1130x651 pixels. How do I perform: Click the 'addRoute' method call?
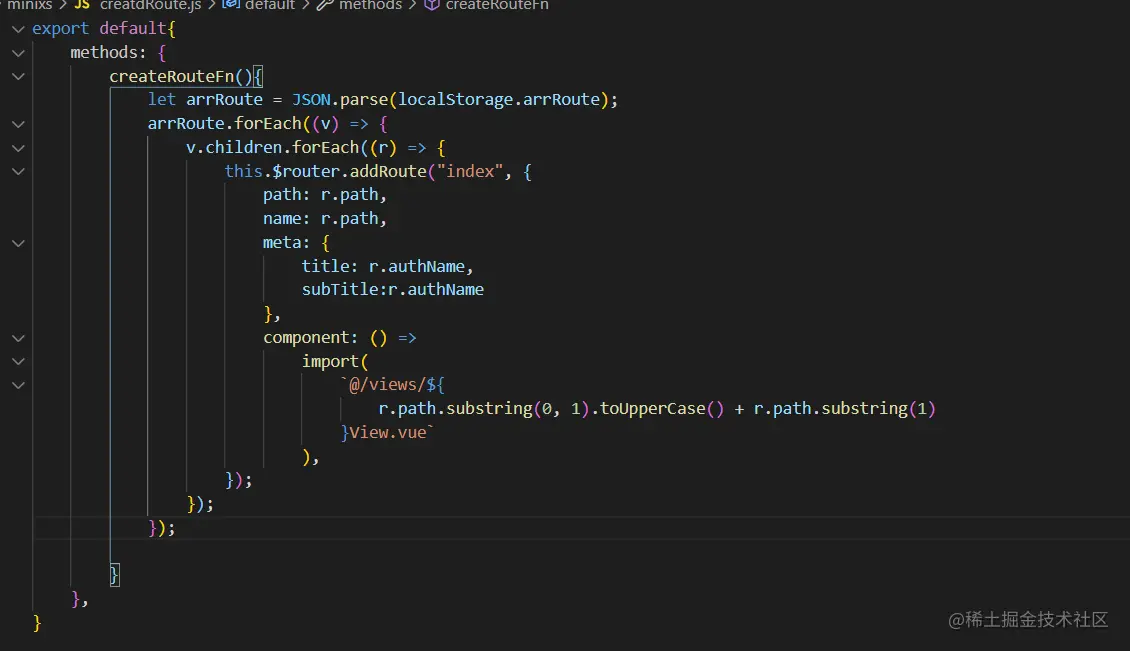pos(388,172)
